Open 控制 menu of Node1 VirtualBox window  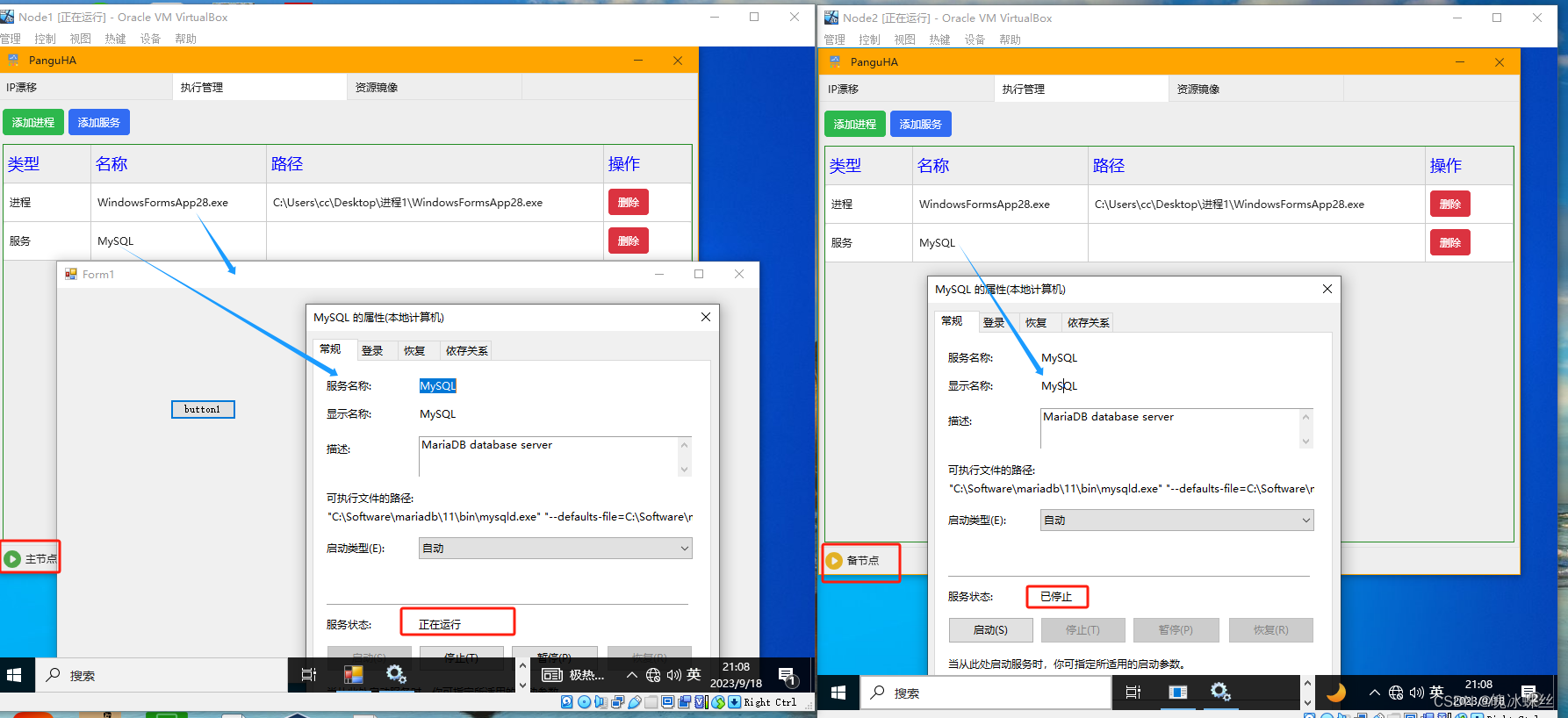coord(45,39)
